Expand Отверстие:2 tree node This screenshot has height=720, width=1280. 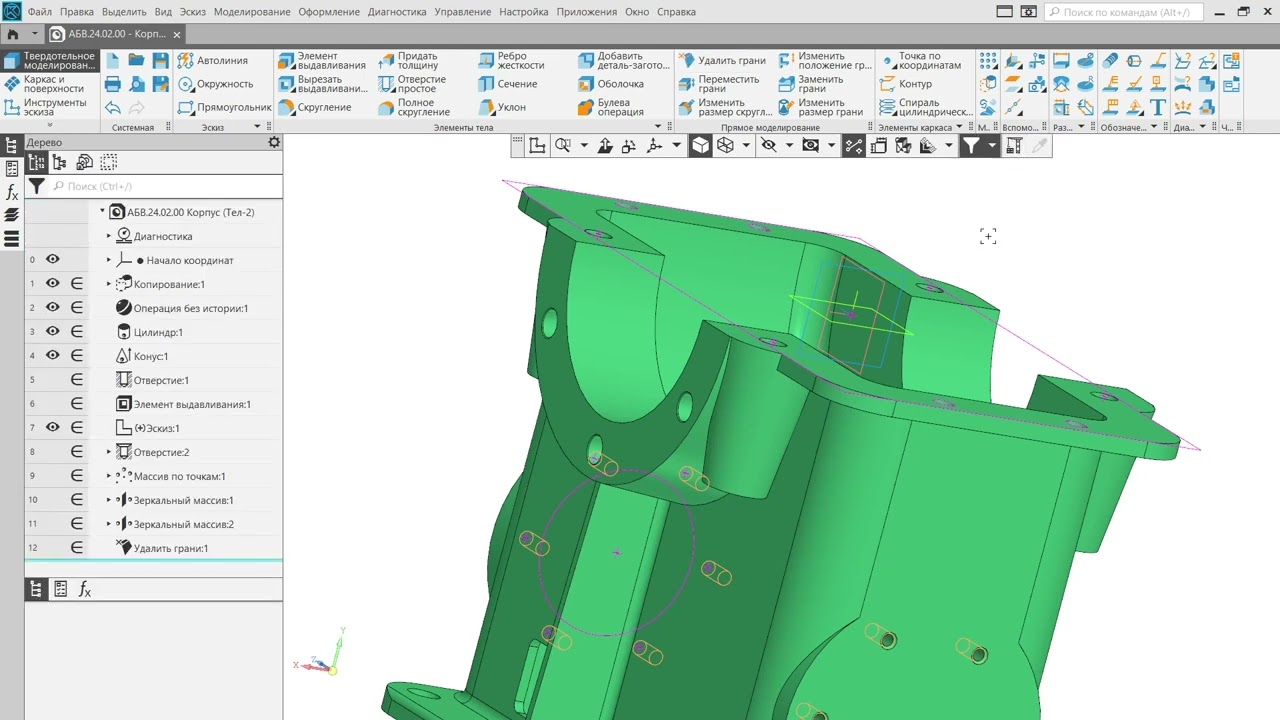point(109,452)
